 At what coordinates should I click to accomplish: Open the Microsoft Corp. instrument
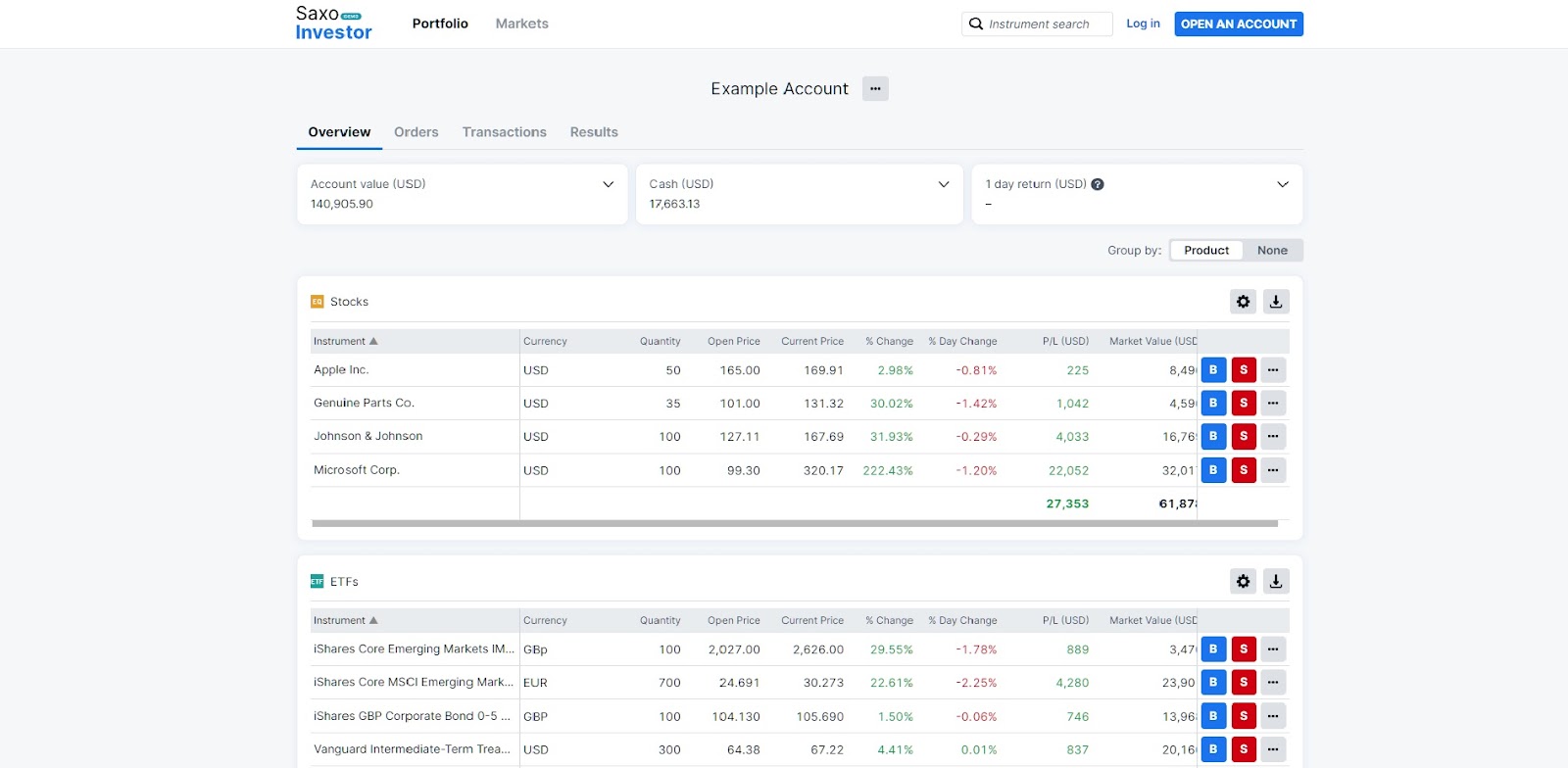357,470
